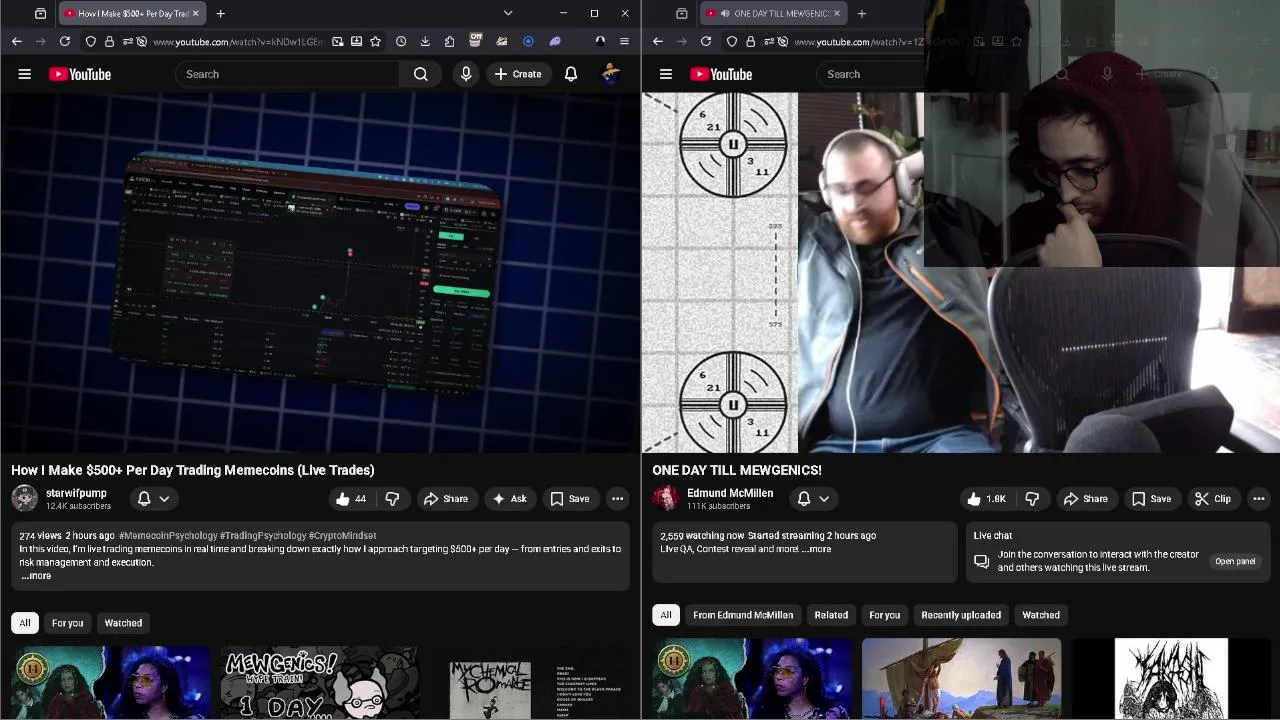
Task: Open new tab in left window
Action: tap(220, 13)
